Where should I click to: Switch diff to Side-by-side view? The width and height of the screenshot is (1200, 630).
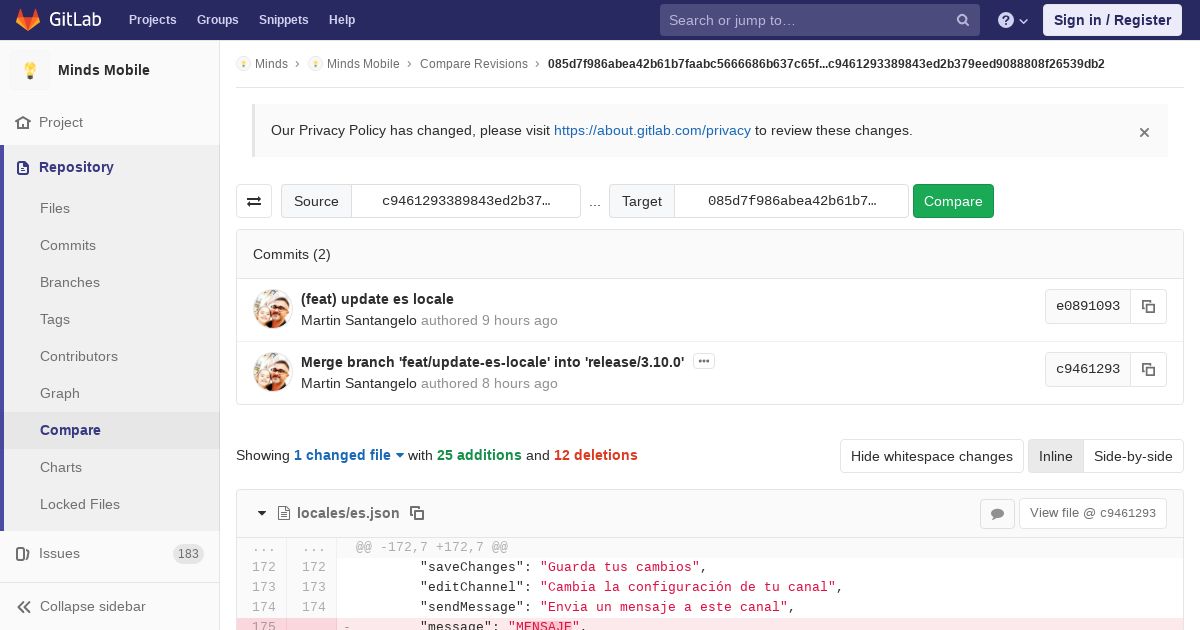coord(1132,456)
